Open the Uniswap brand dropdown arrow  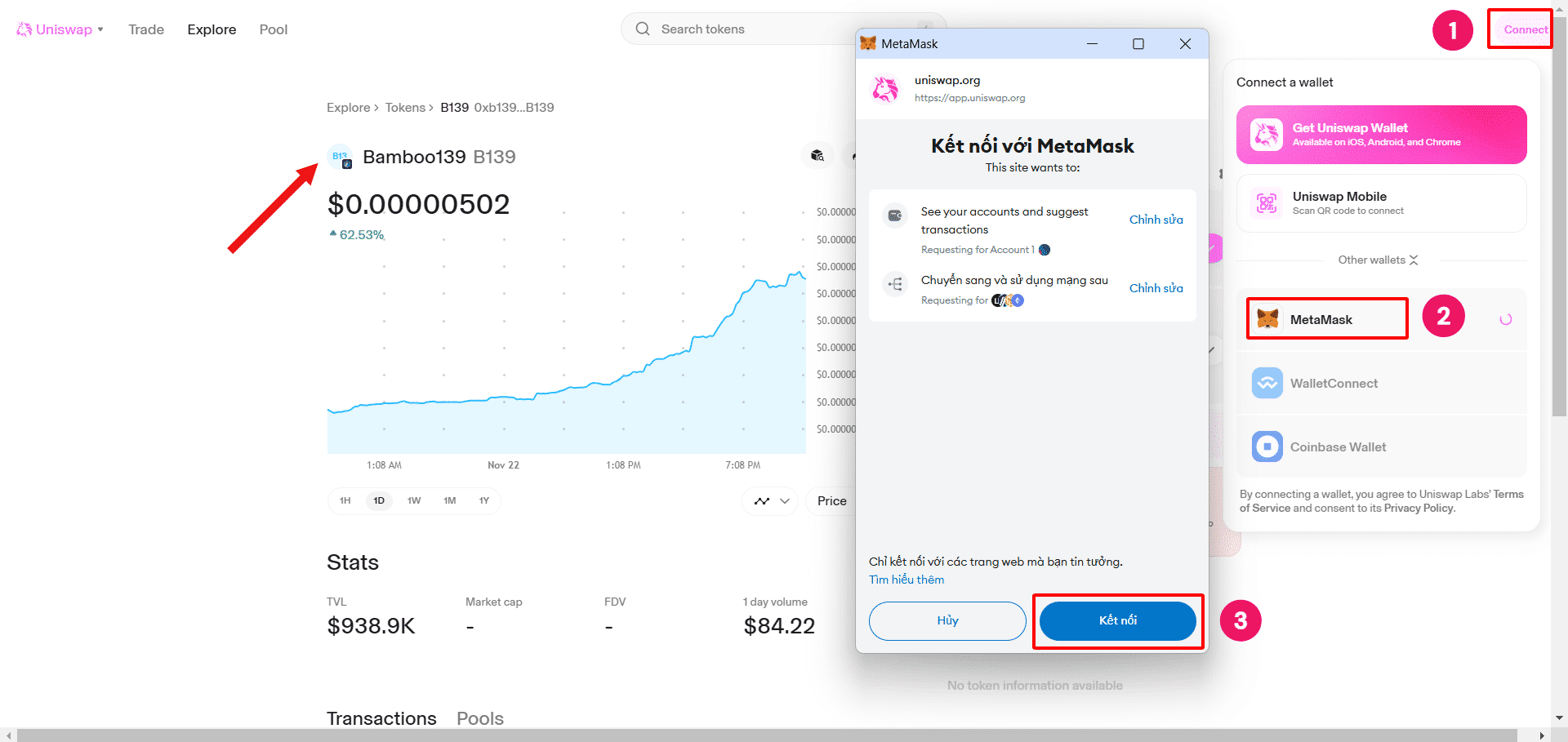(x=100, y=29)
